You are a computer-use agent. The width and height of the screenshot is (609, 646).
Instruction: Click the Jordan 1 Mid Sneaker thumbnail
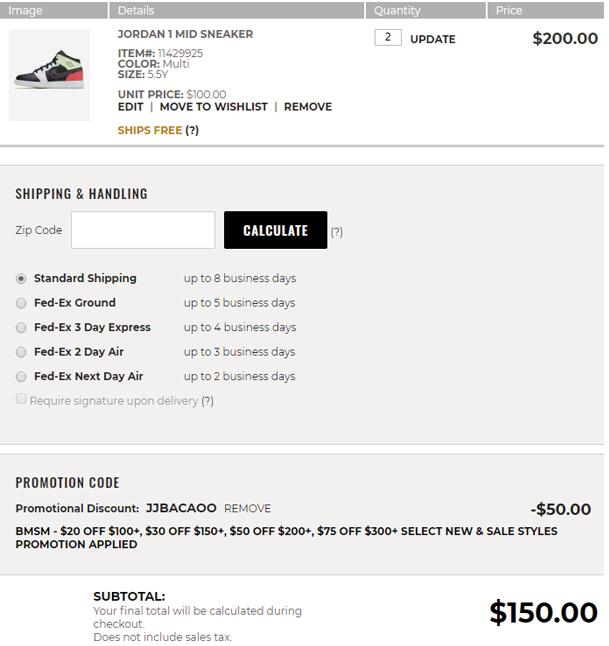click(49, 75)
